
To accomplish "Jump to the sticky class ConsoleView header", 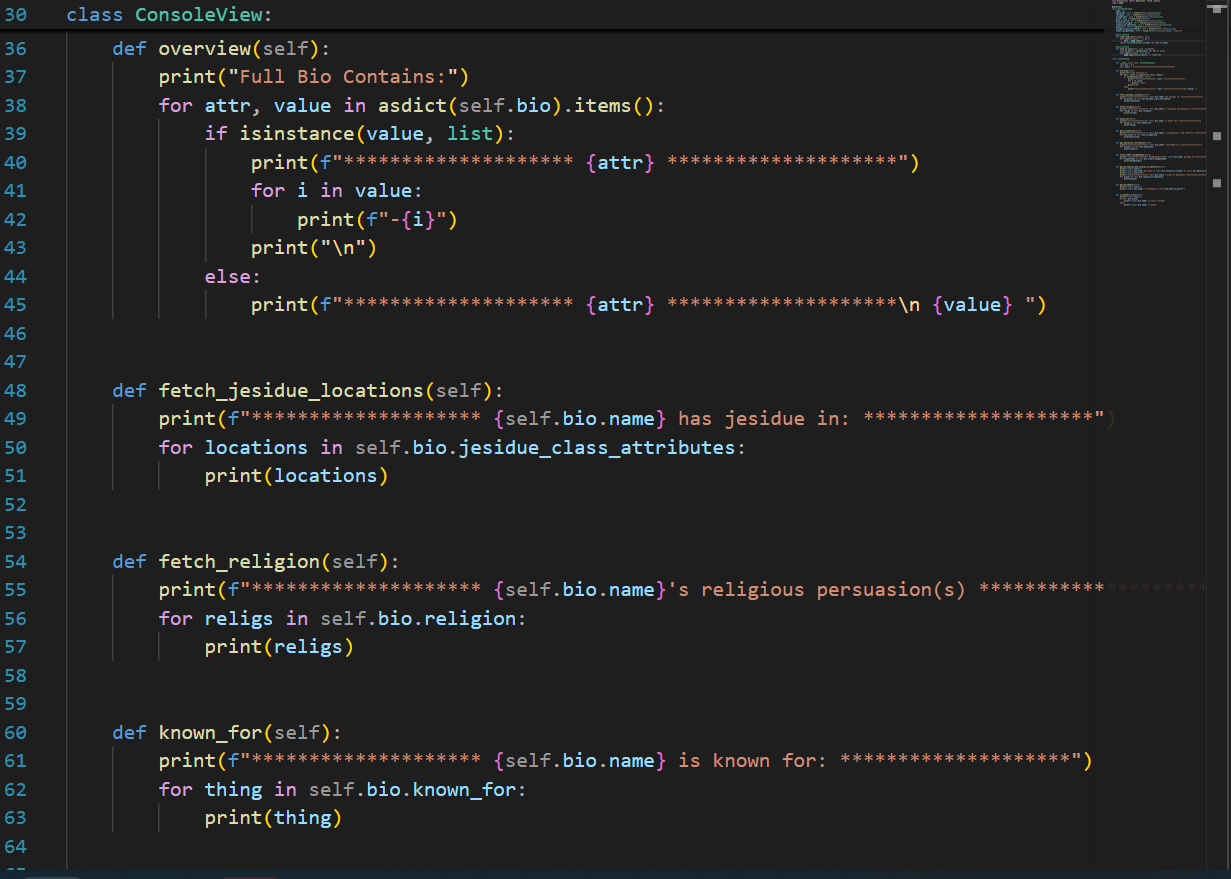I will pyautogui.click(x=169, y=15).
